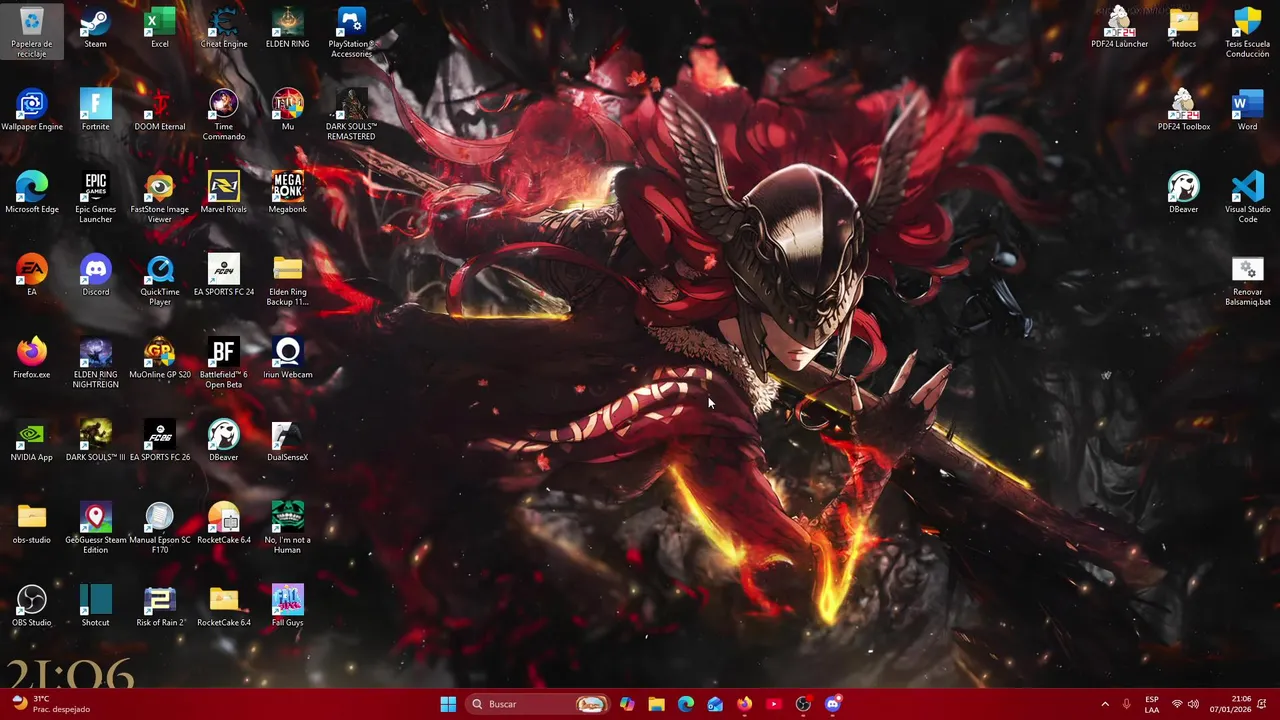Select Renovar Balsamiq.bat file
Screen dimensions: 1280x720
pos(1248,280)
